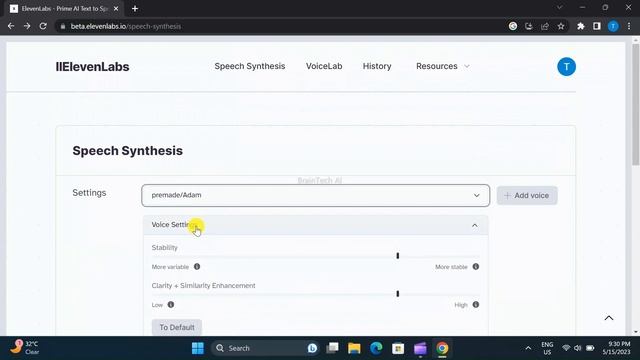The image size is (640, 360).
Task: Open the weather widget showing 32°C
Action: [25, 348]
